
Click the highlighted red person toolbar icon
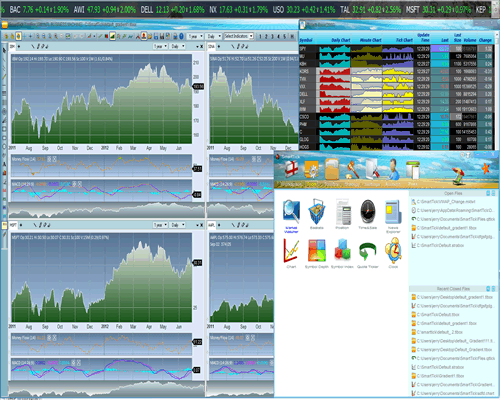(x=144, y=36)
